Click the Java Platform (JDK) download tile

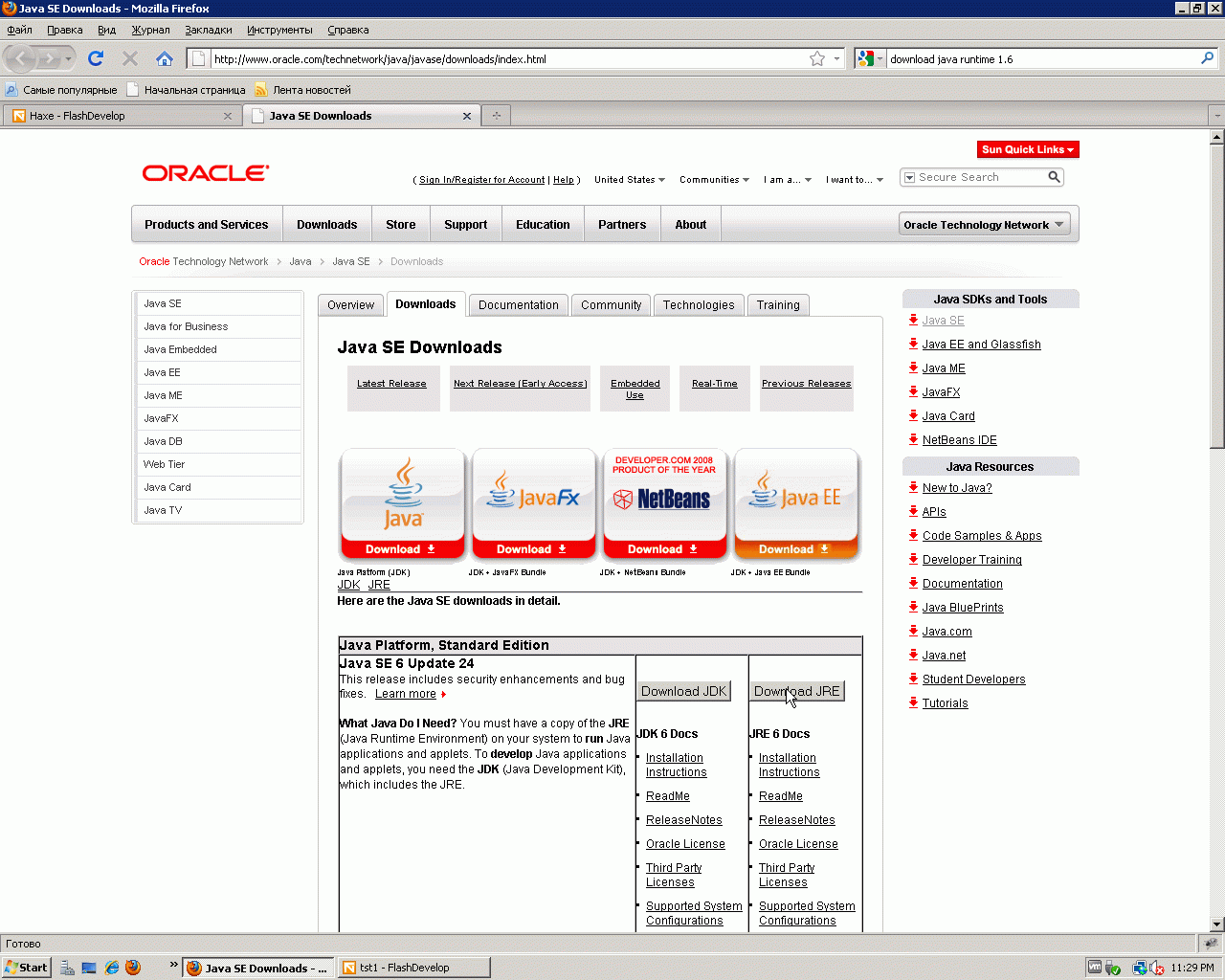coord(403,503)
